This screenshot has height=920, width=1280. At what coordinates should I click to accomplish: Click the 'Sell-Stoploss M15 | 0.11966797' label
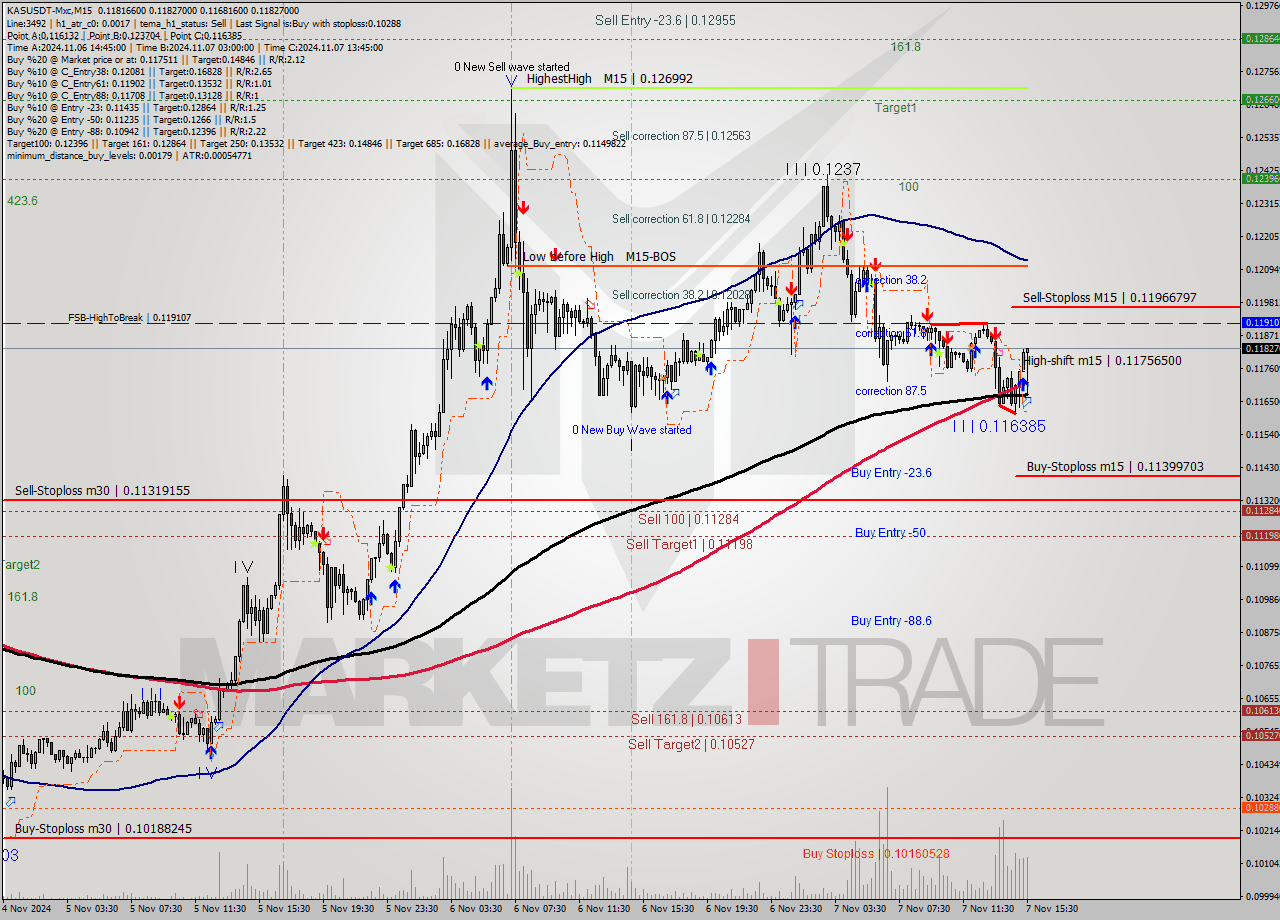(x=1110, y=298)
